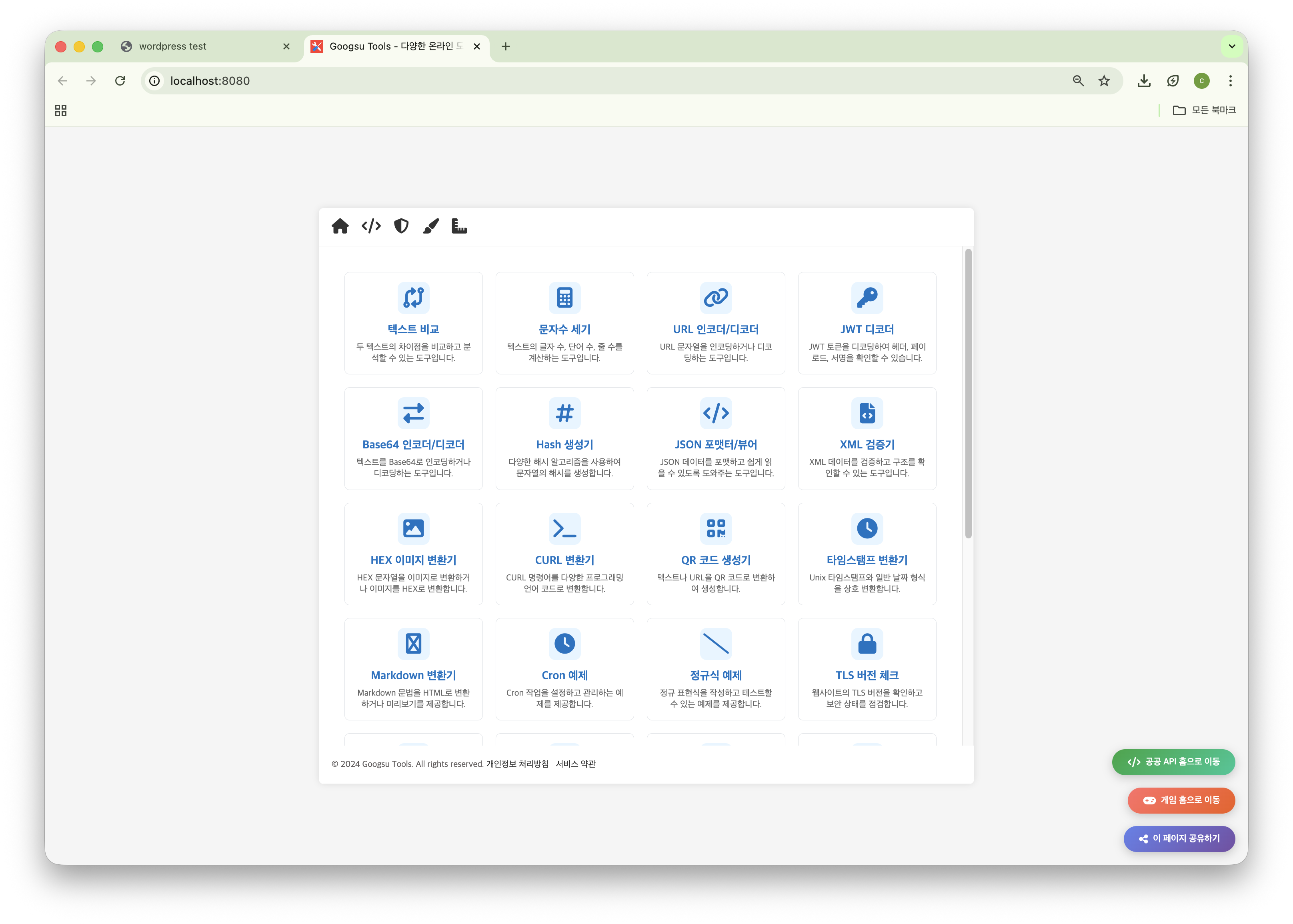
Task: Click the 타임스탬프 변환기 clock icon
Action: (867, 528)
